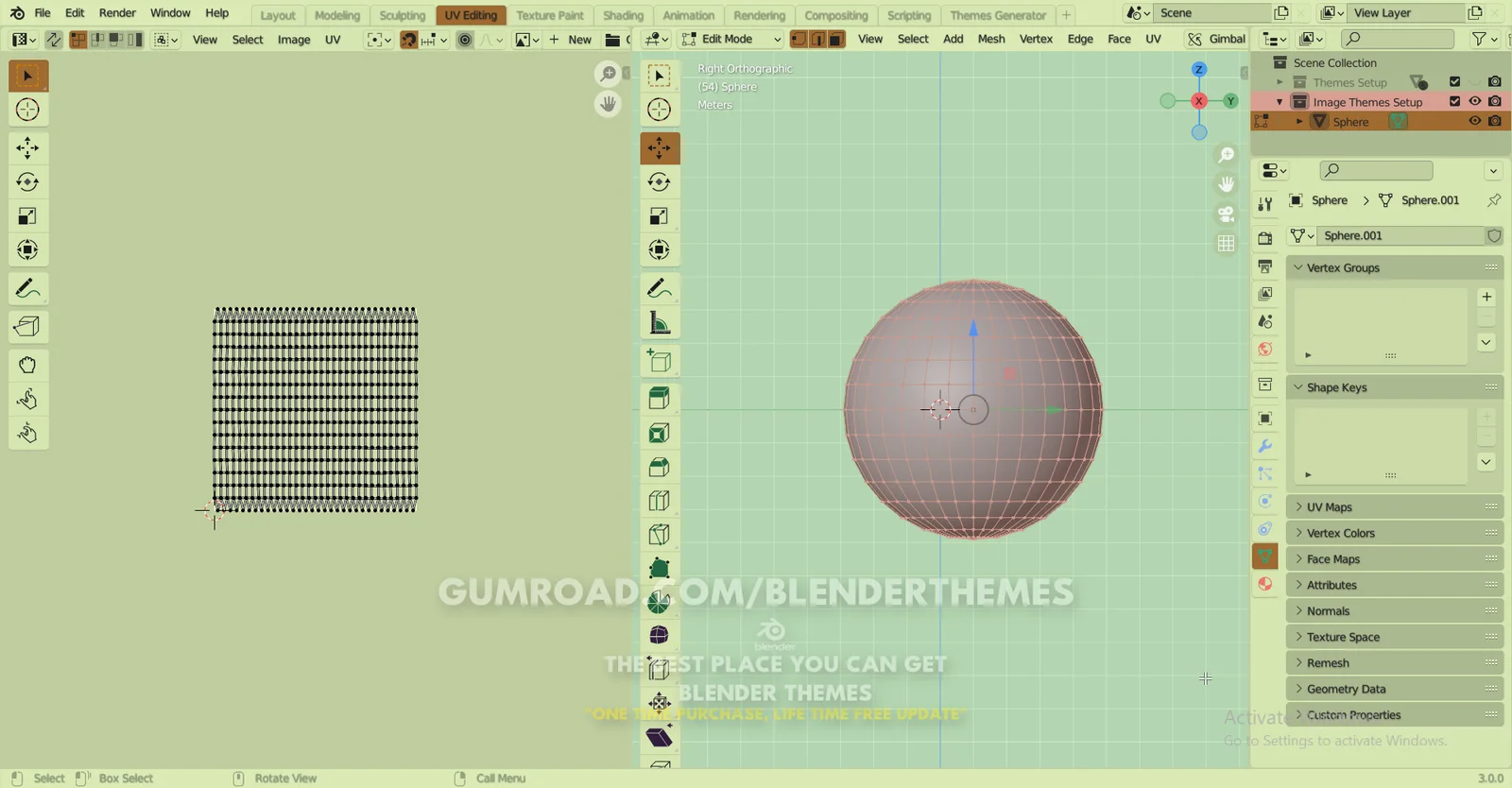Select the Relax tool in UV editor
Screen dimensions: 1512x788
(27, 399)
